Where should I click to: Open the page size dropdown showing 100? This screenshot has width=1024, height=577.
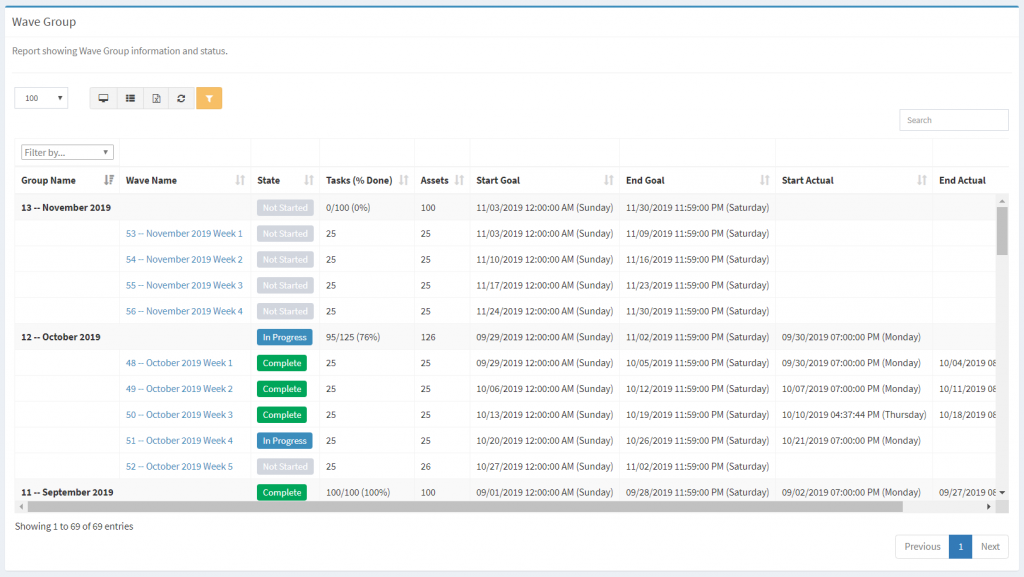coord(40,97)
